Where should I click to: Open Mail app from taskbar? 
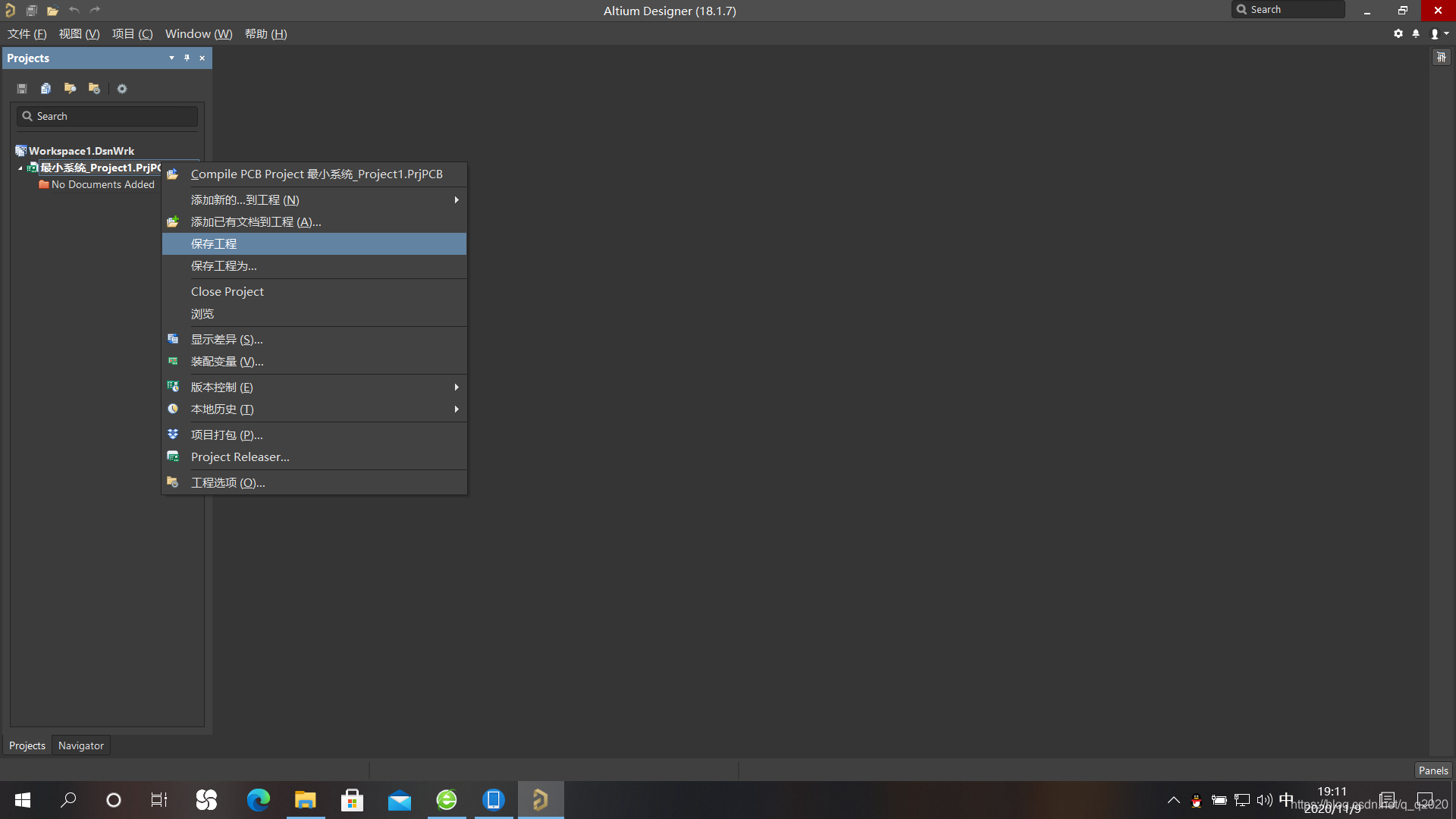400,800
